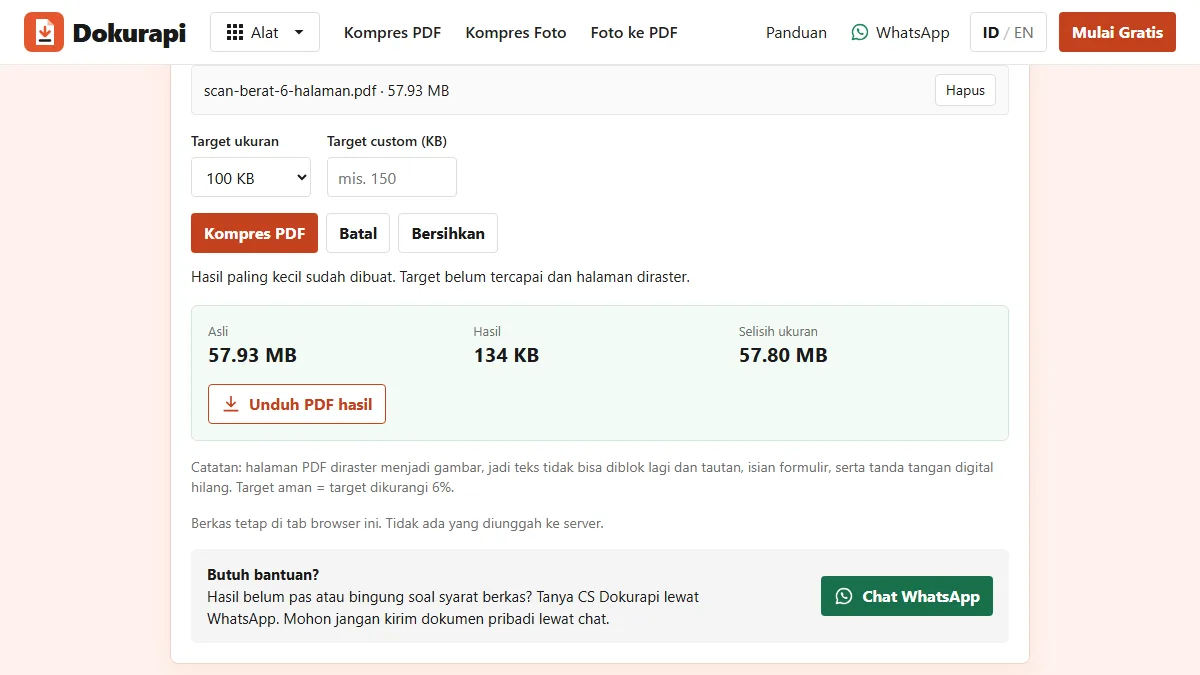
Task: Click the Hasil value 134 KB
Action: (x=506, y=355)
